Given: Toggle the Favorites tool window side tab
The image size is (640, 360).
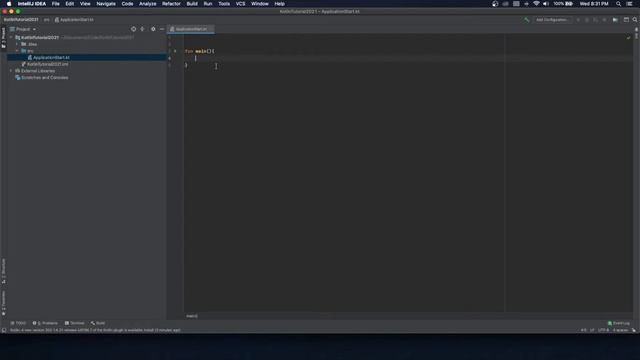Looking at the screenshot, I should click(3, 303).
